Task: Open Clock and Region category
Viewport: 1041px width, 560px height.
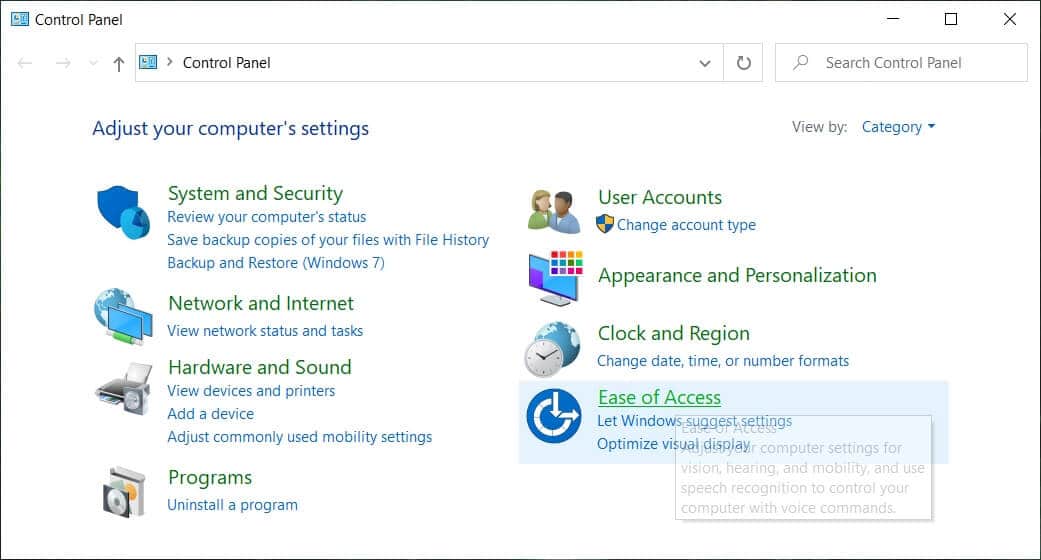Action: tap(673, 333)
